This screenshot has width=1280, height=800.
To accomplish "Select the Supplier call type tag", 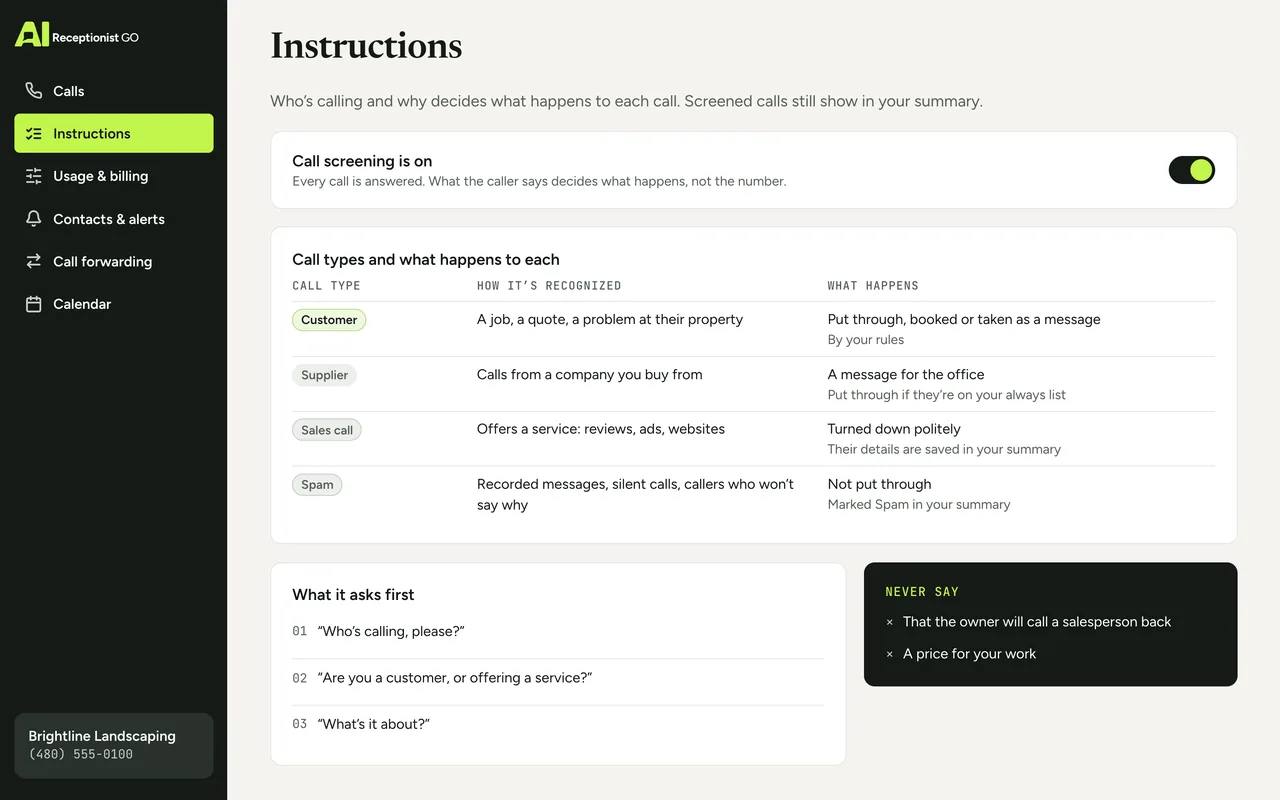I will (x=324, y=375).
